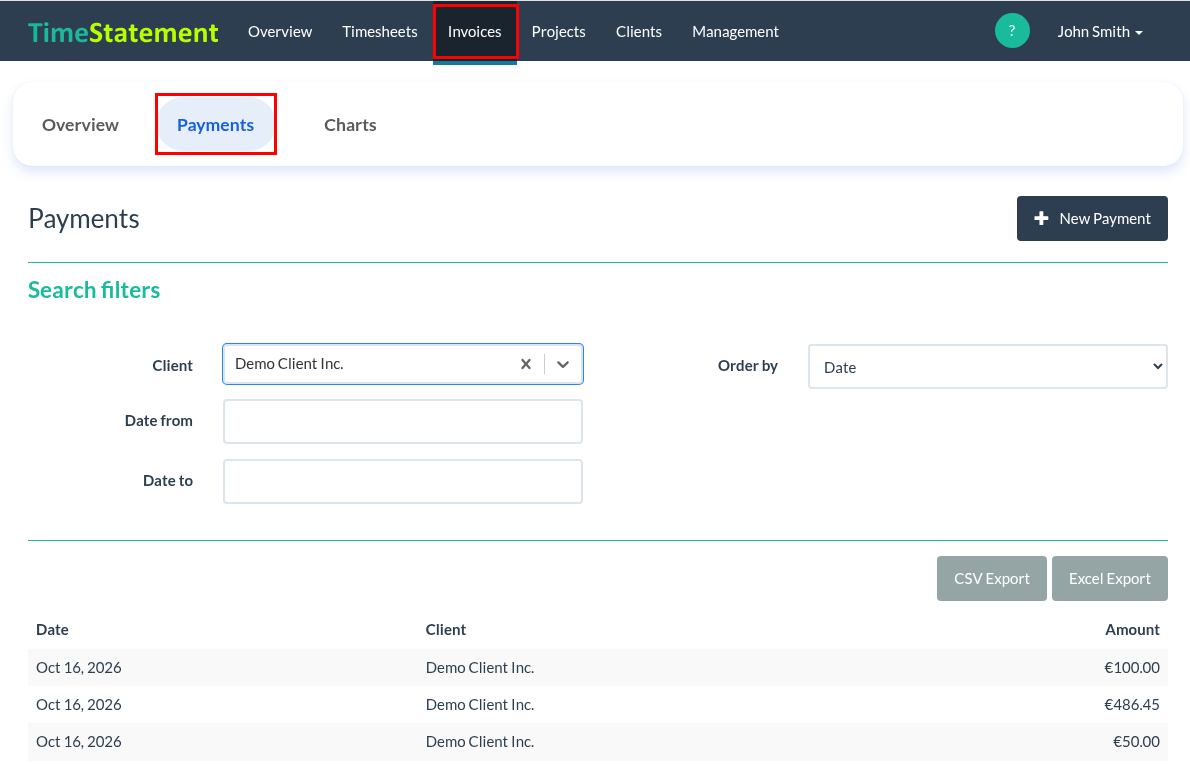1190x764 pixels.
Task: Clear the Demo Client Inc. selection
Action: tap(525, 364)
